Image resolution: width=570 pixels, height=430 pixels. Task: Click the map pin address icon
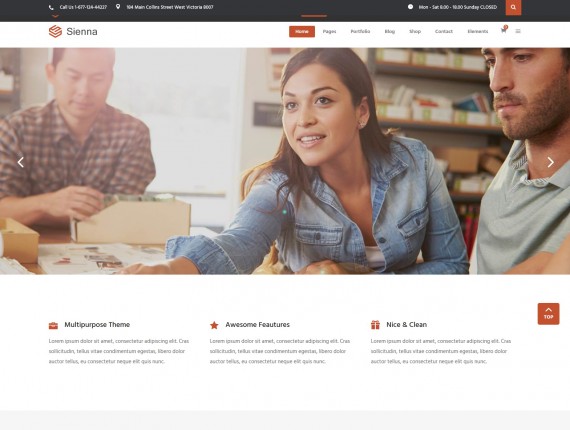click(118, 7)
